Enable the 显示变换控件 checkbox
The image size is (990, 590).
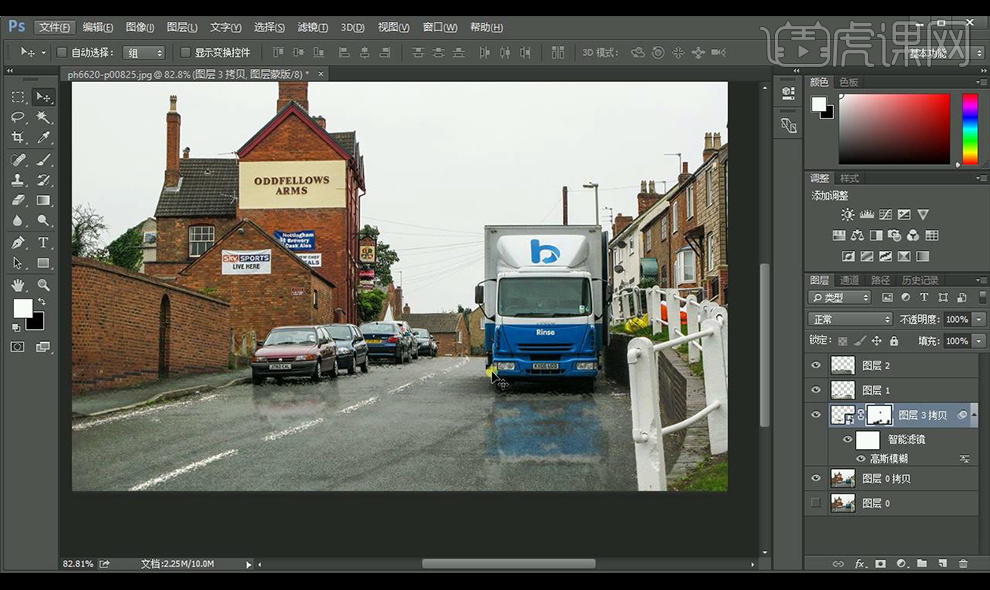(185, 52)
